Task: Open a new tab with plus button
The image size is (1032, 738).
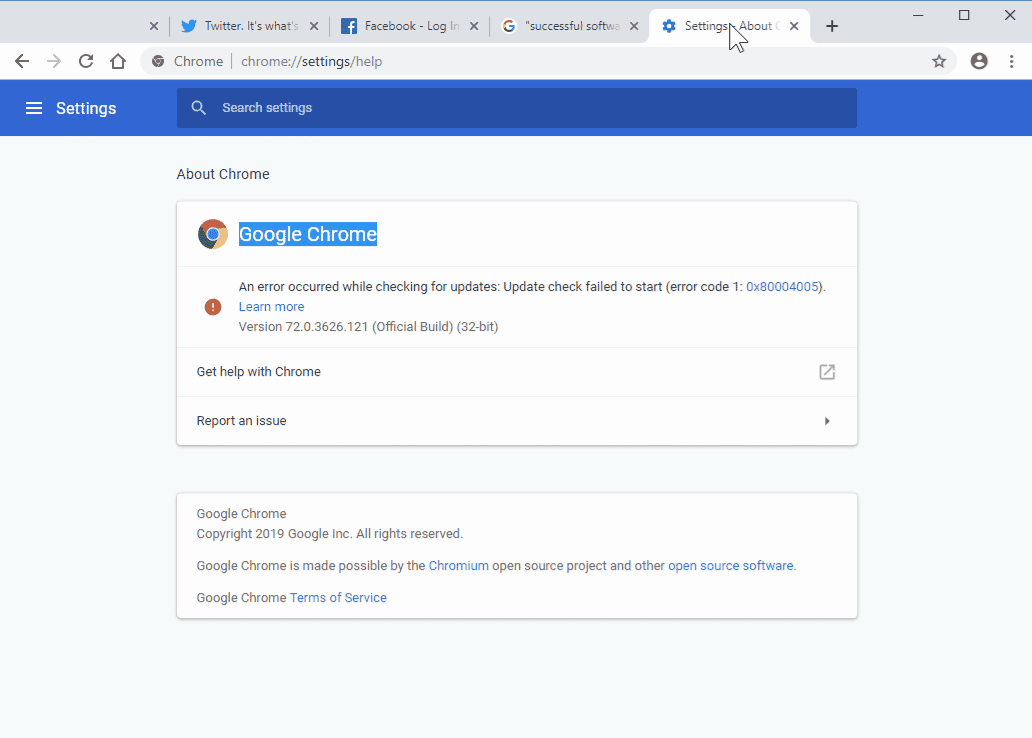Action: coord(832,26)
